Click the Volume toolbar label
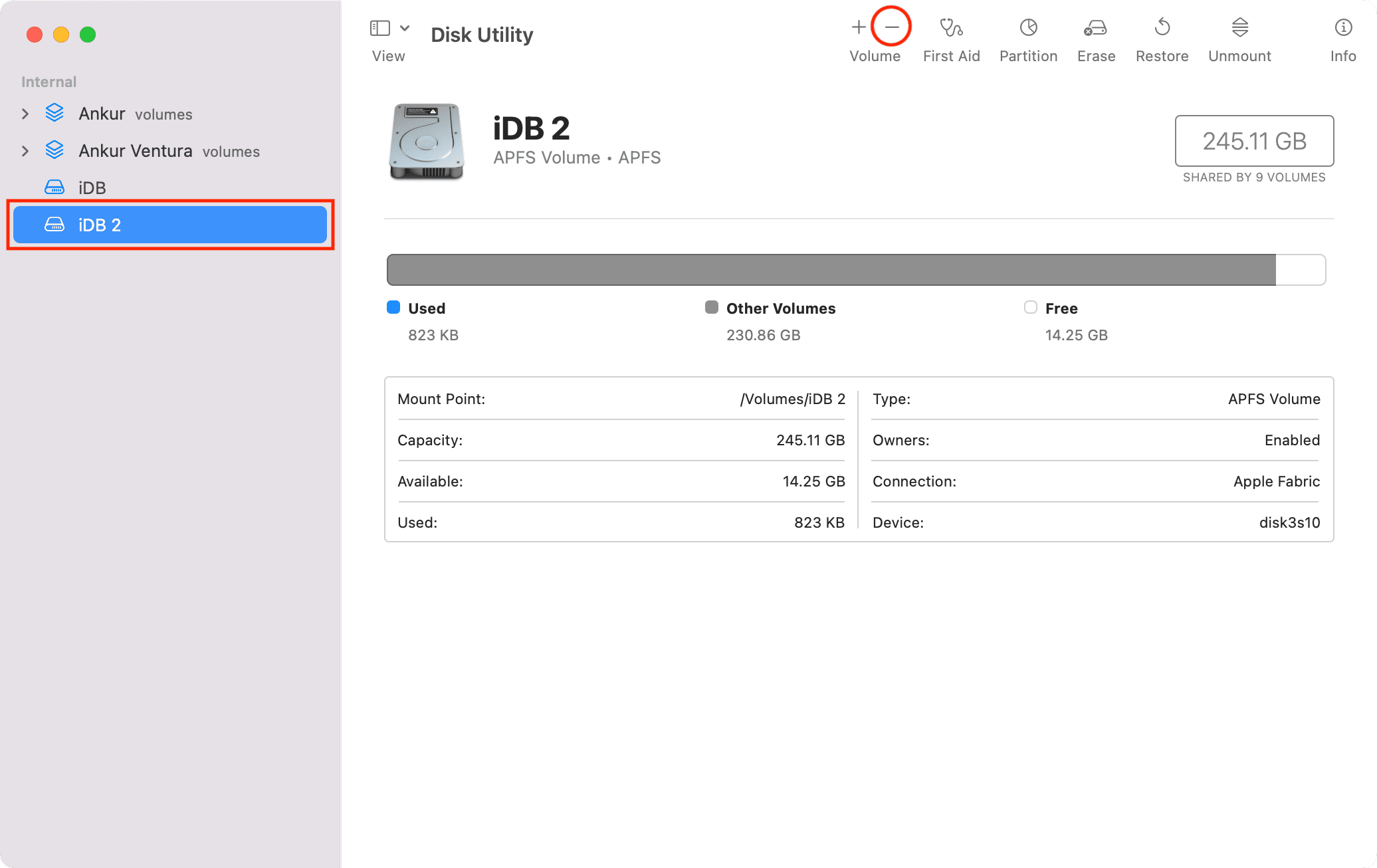The width and height of the screenshot is (1377, 868). (875, 56)
